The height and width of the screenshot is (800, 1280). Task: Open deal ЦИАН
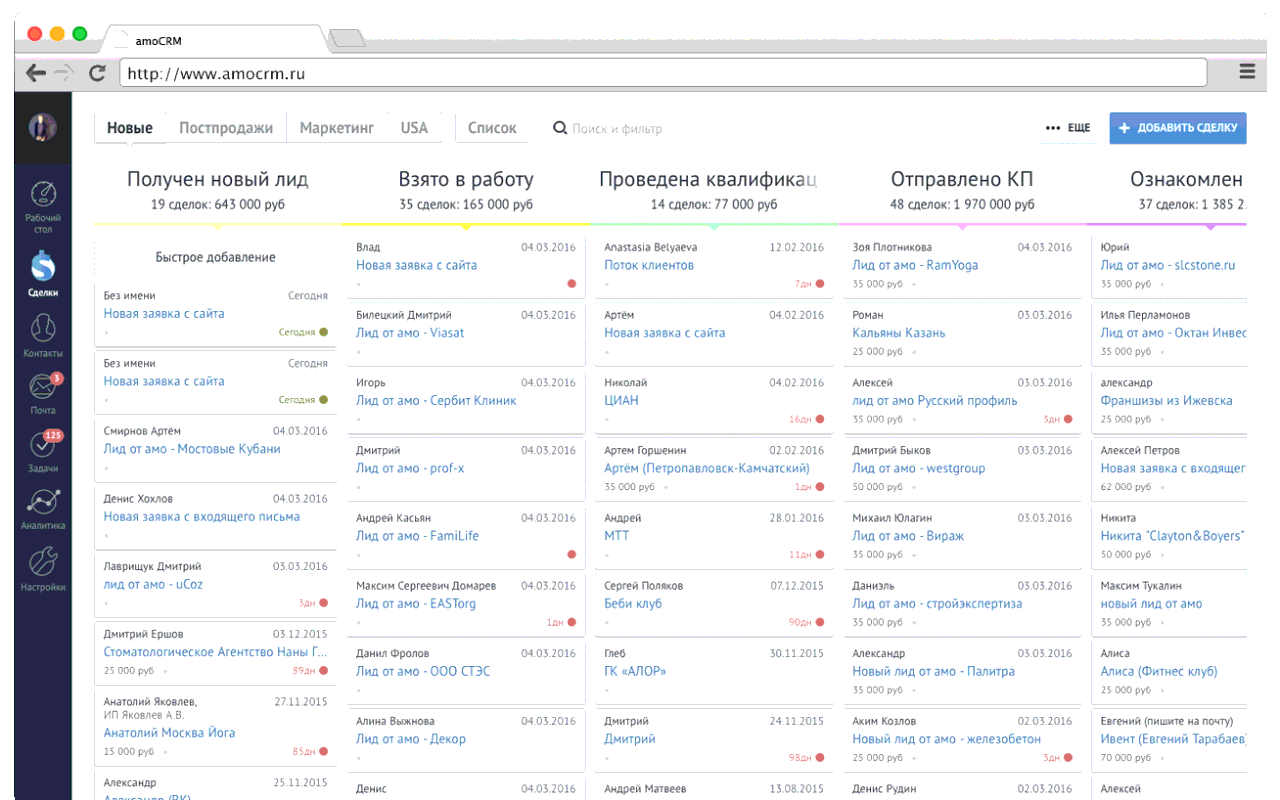coord(621,400)
